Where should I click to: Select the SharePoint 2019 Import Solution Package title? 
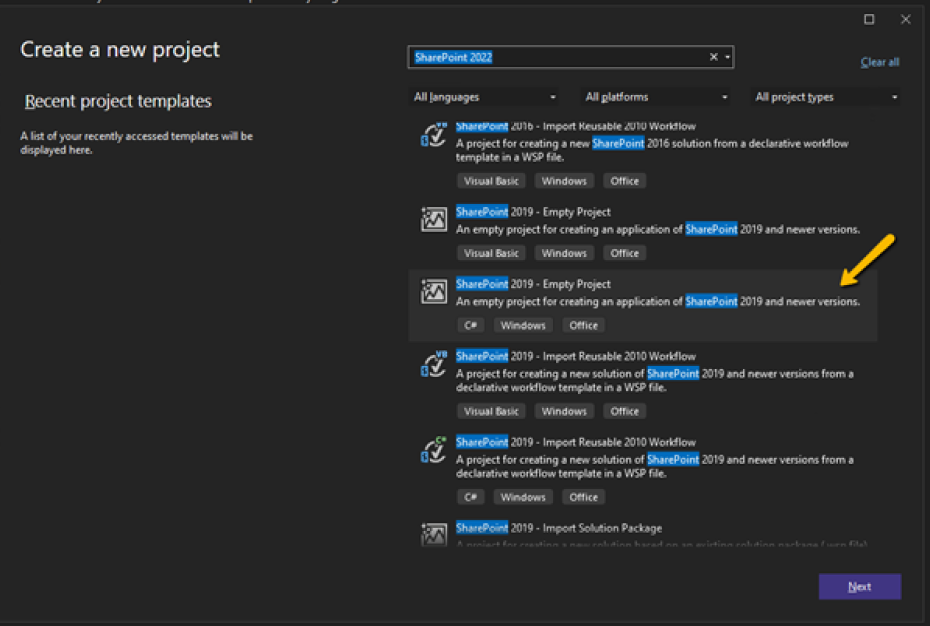coord(558,528)
